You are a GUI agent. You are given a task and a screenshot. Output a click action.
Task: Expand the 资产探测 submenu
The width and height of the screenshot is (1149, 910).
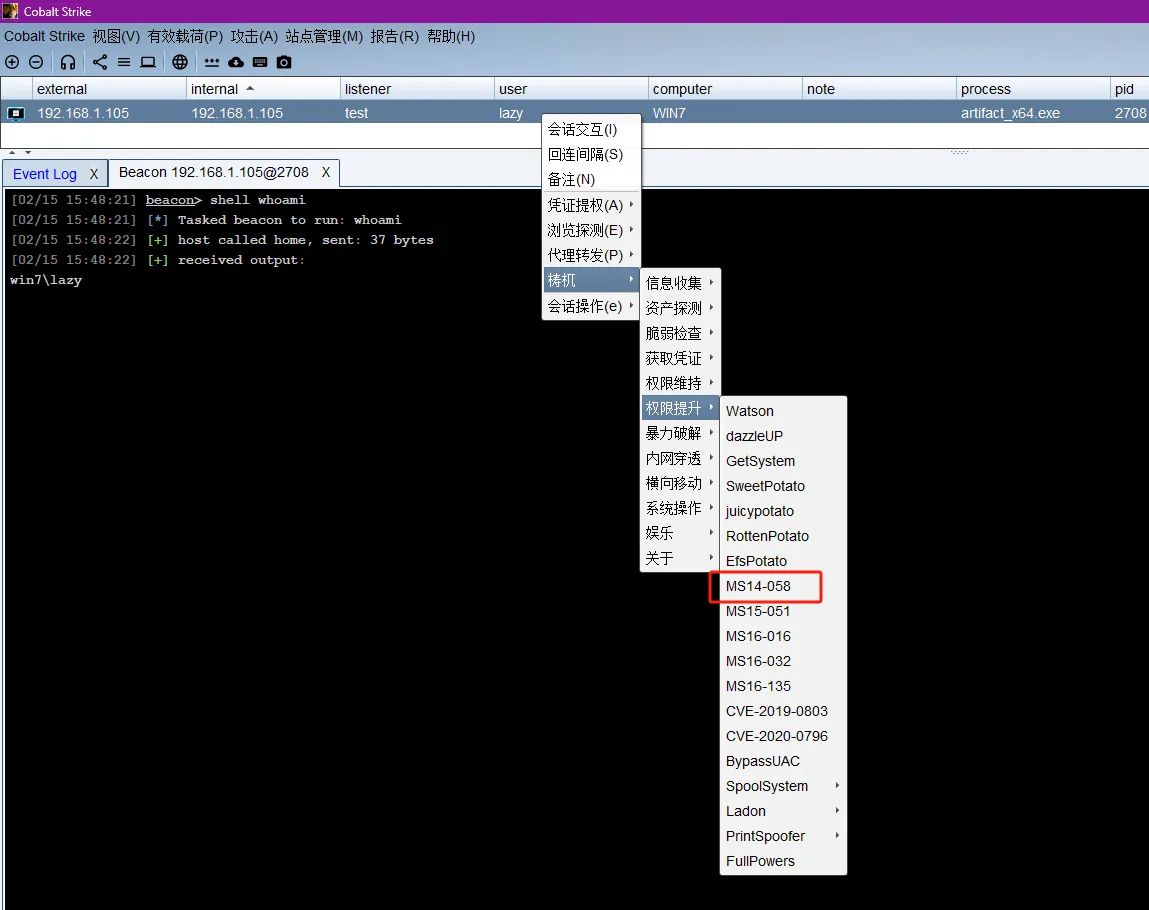[x=680, y=308]
